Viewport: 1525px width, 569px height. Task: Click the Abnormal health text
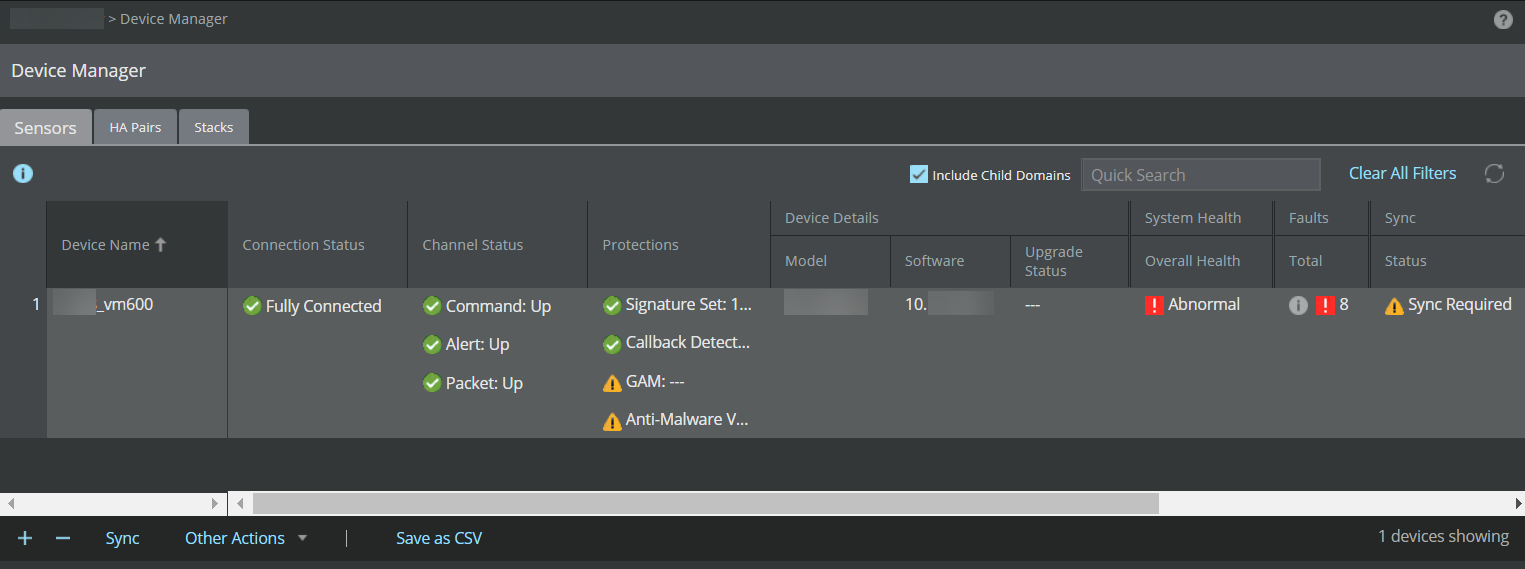(1204, 305)
